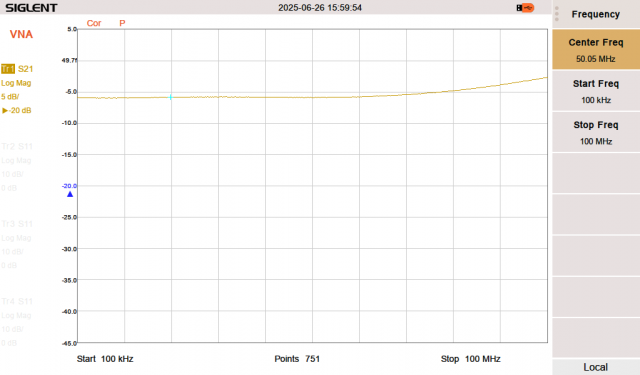Click the VNA mode label
The width and height of the screenshot is (640, 375).
21,34
